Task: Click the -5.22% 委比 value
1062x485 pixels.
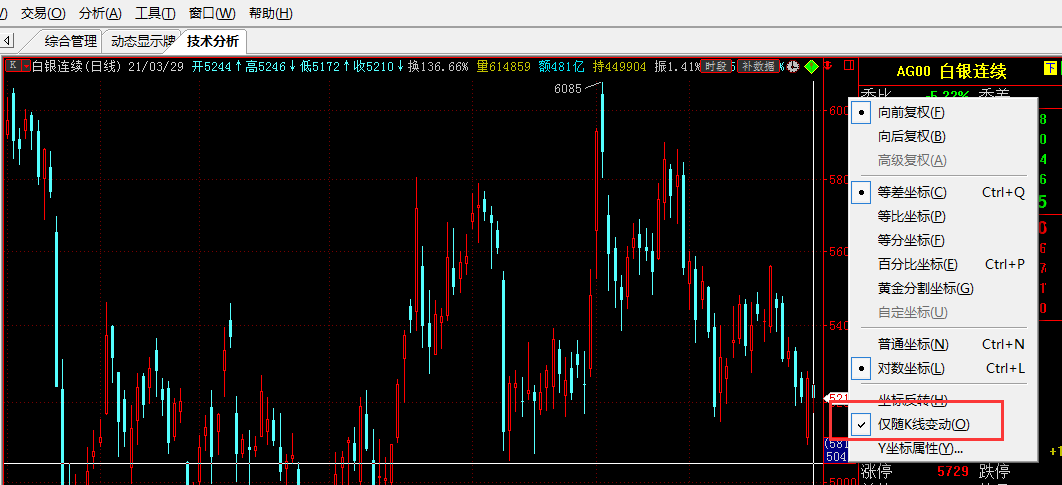Action: click(x=946, y=95)
